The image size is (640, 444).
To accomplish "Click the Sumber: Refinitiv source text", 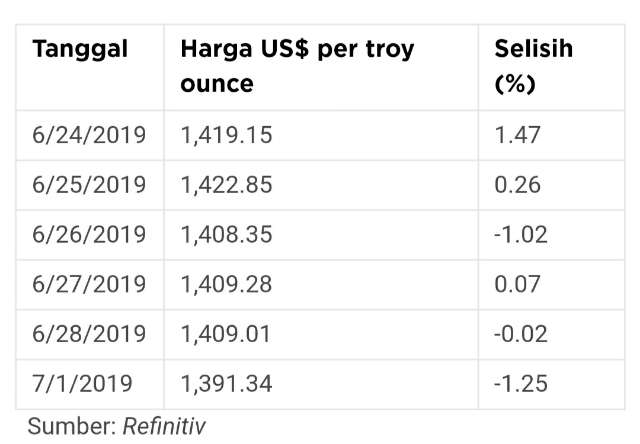I will 117,426.
